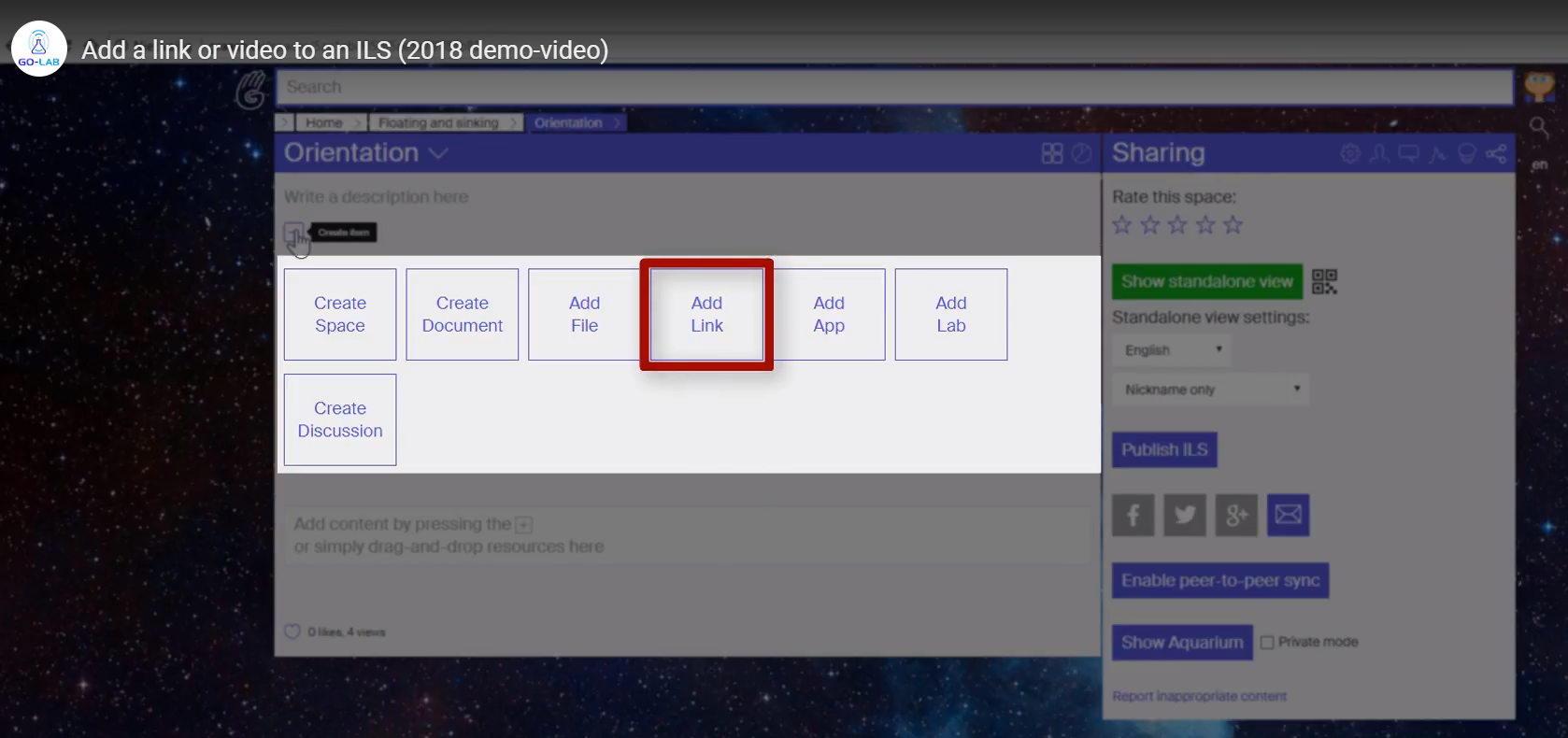Share the space via Facebook icon

coord(1133,515)
